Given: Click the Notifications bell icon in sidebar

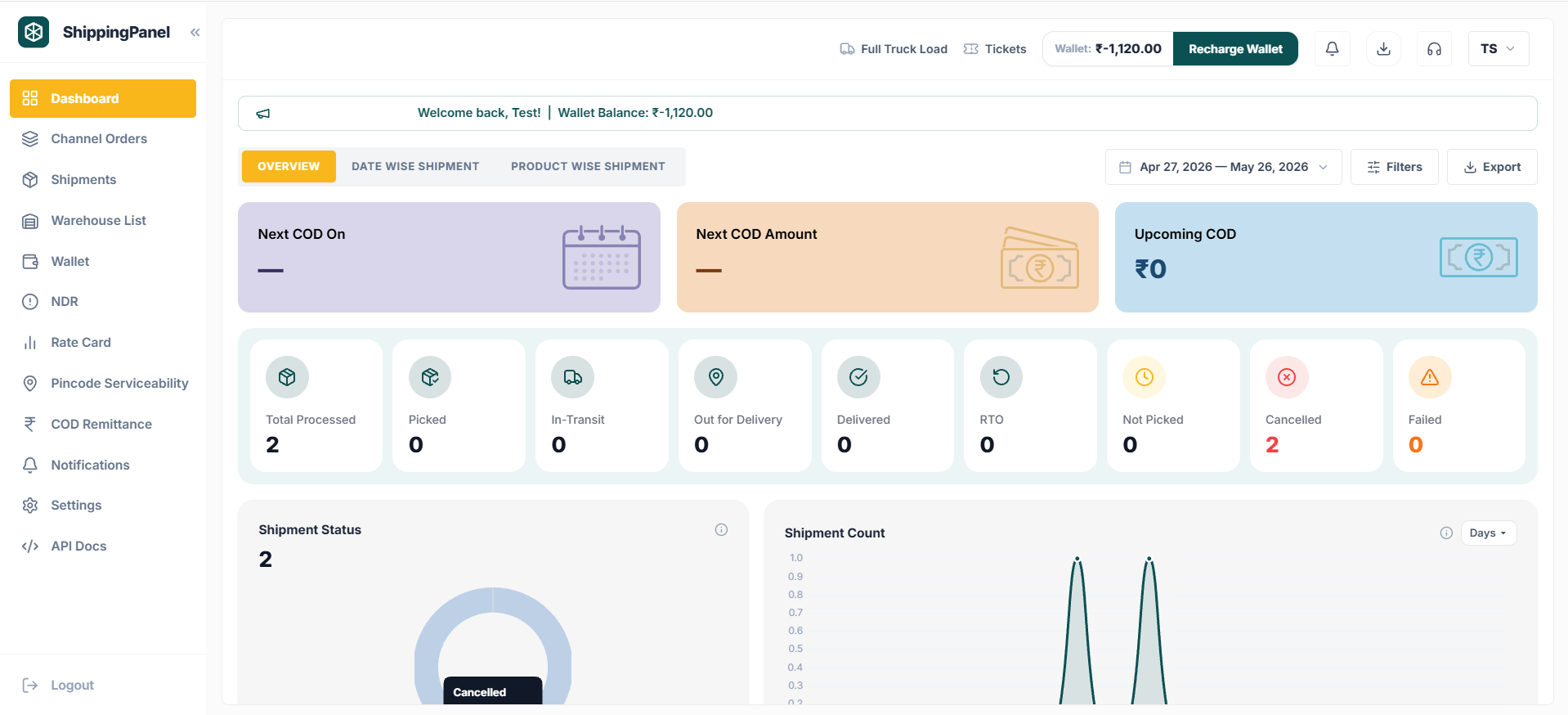Looking at the screenshot, I should [30, 465].
